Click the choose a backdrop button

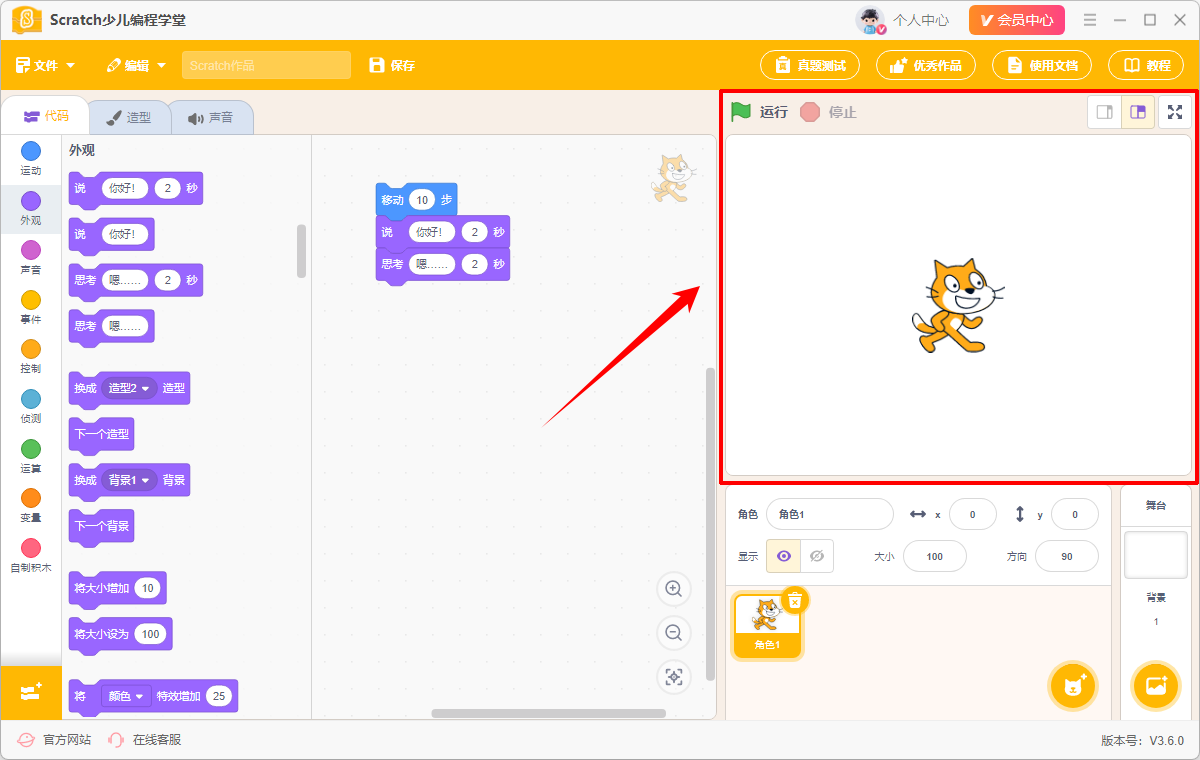[1156, 686]
